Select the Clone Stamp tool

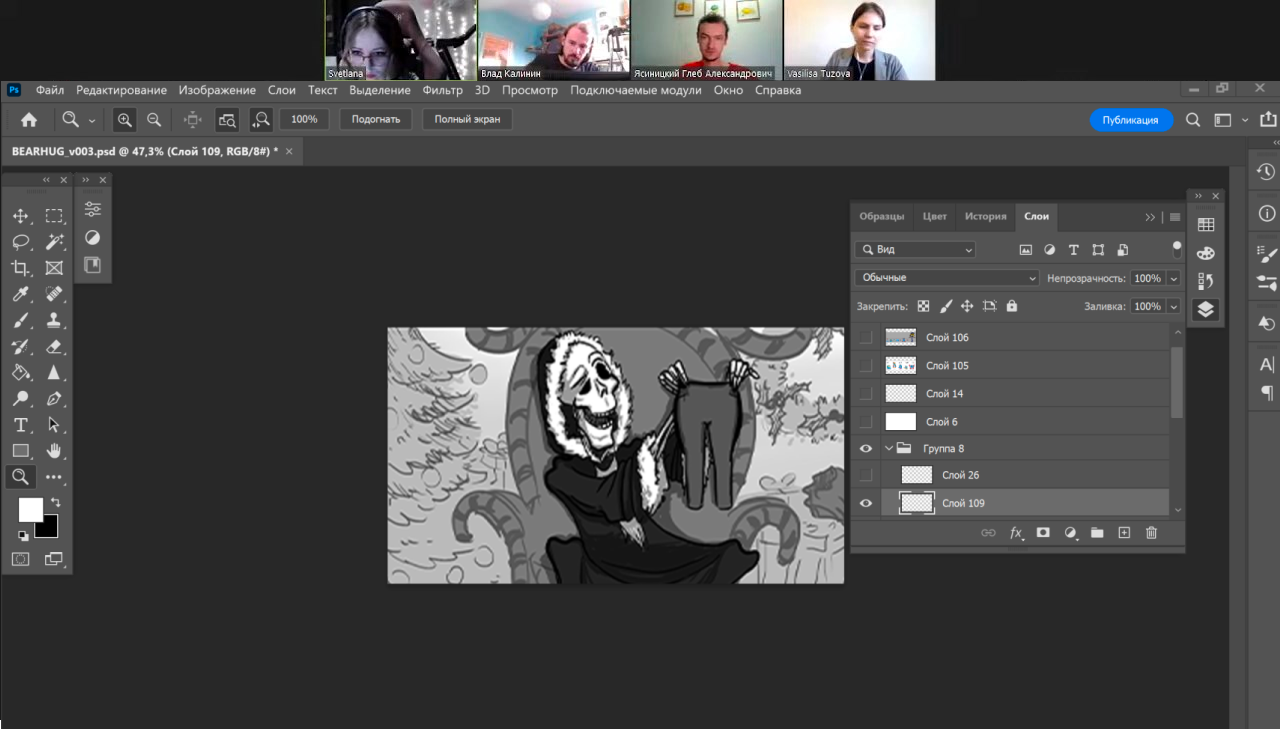(x=54, y=320)
